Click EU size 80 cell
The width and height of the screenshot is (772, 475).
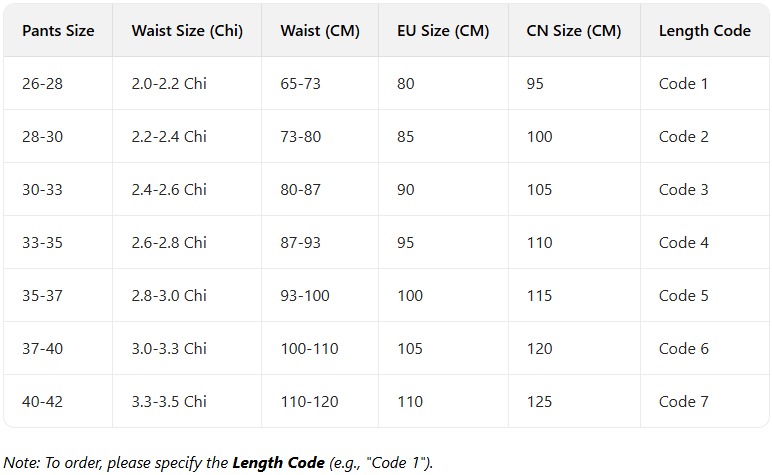coord(405,84)
